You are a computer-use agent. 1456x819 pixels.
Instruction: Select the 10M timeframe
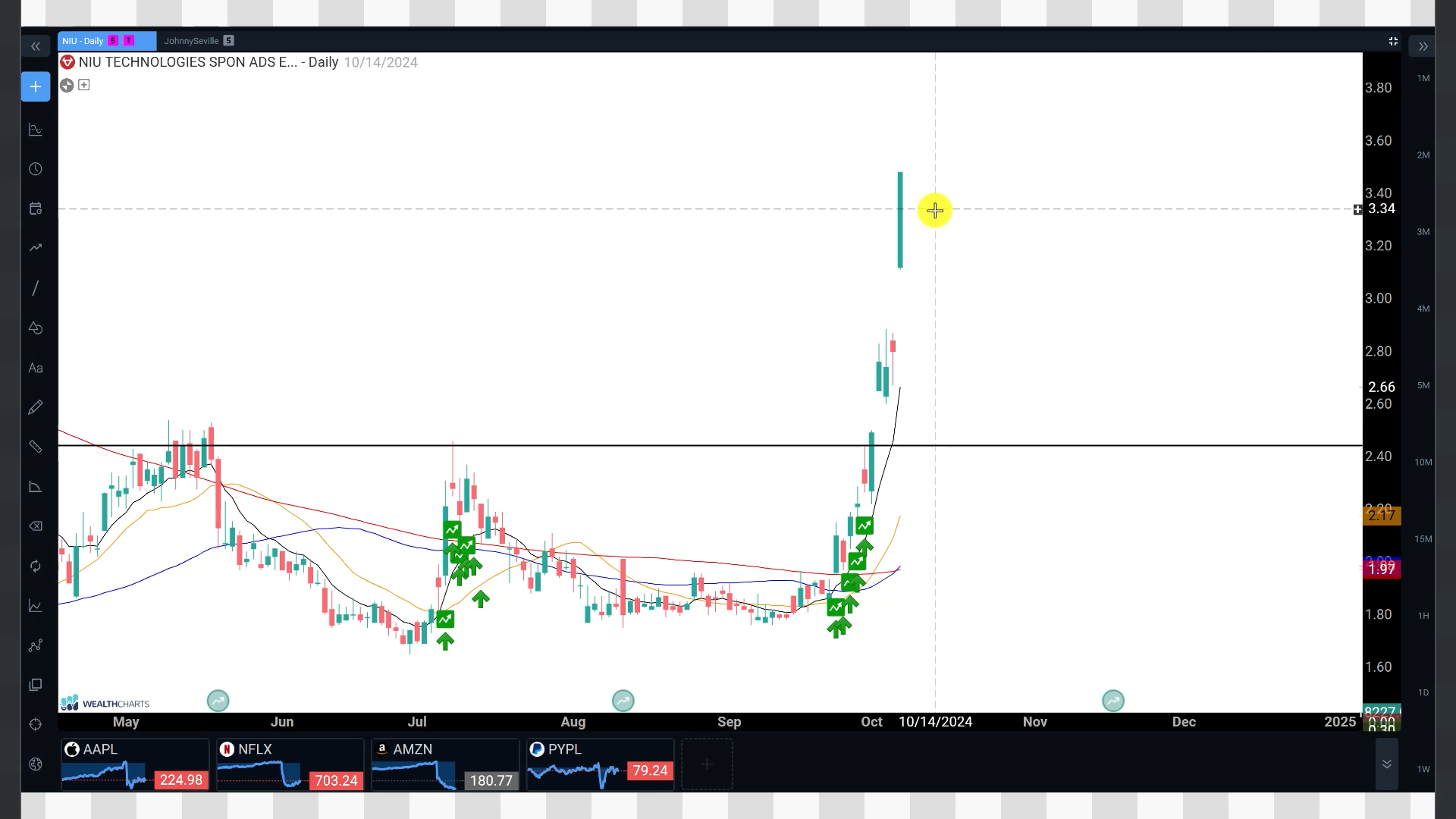click(1423, 462)
